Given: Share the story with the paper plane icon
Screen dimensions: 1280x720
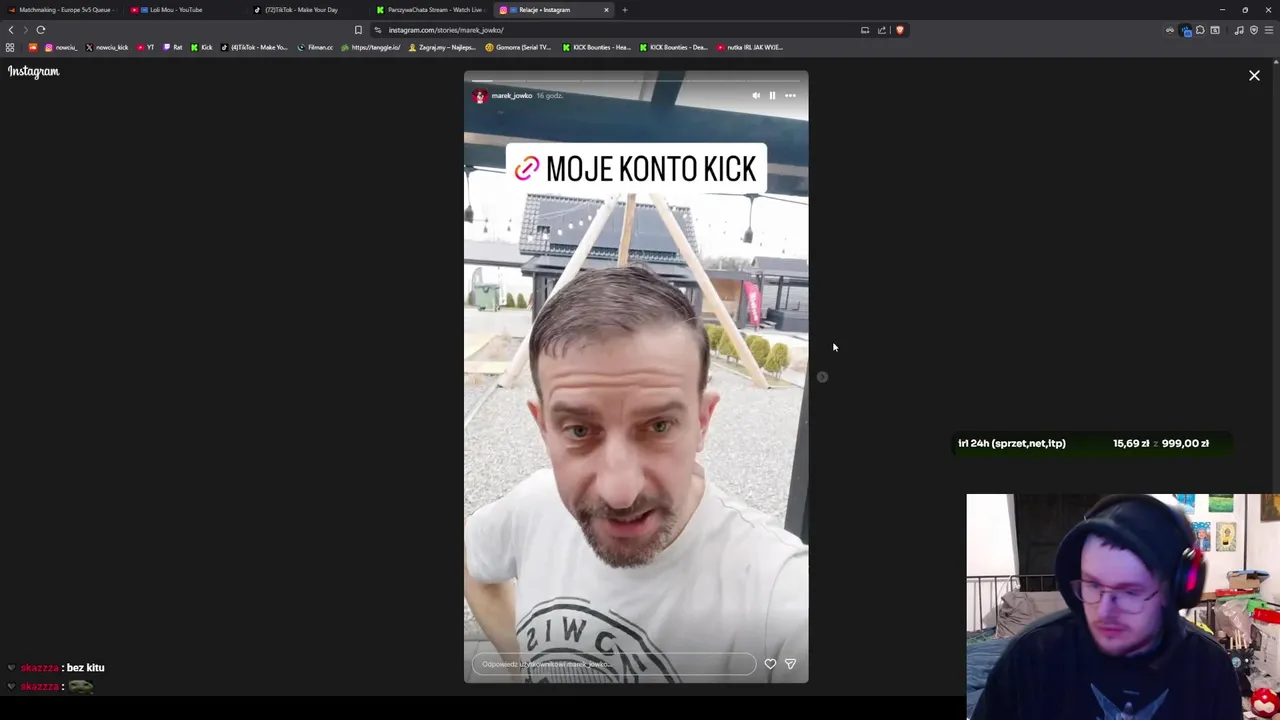Looking at the screenshot, I should pos(790,664).
